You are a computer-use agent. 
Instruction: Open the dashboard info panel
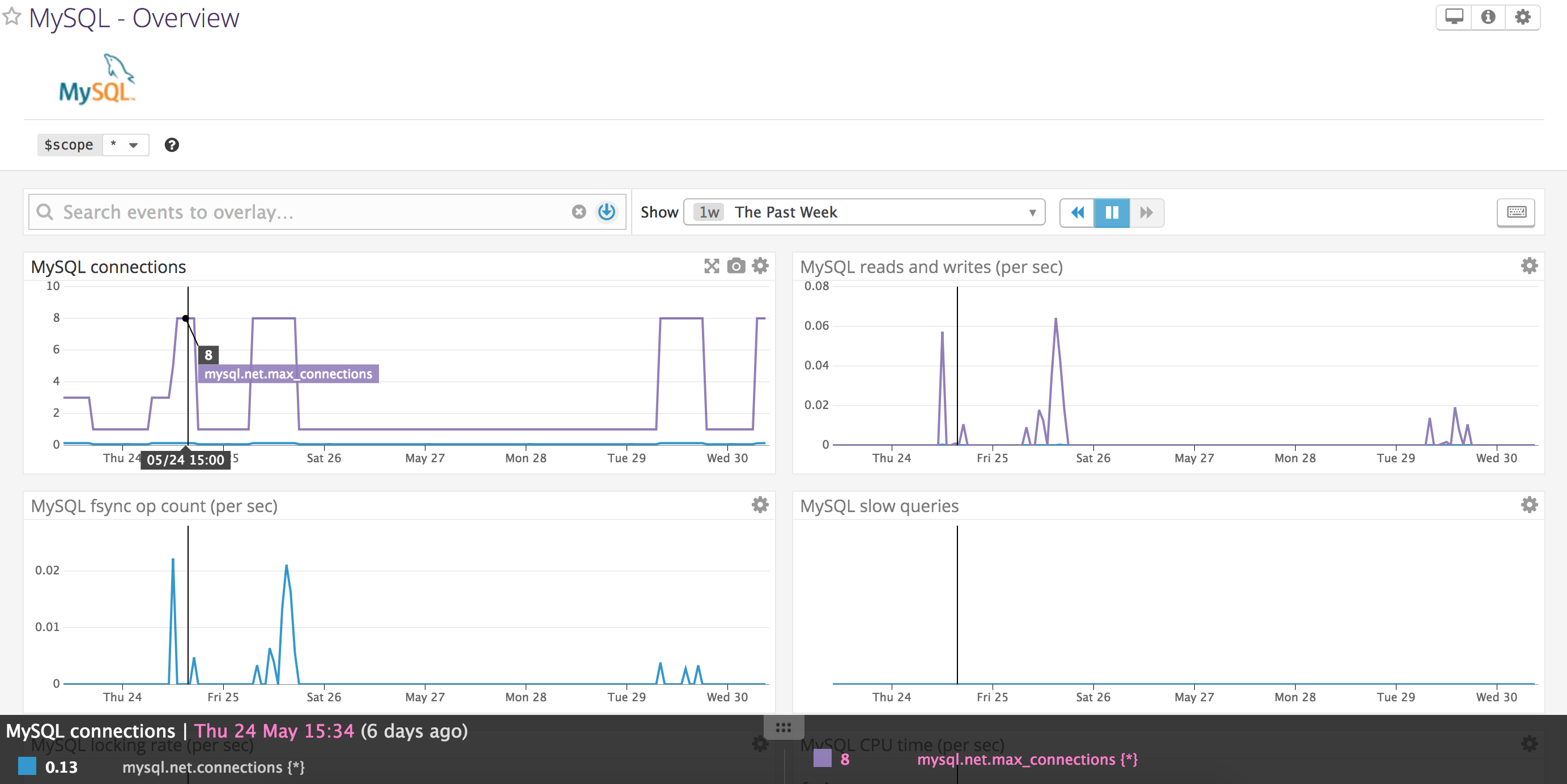(x=1488, y=17)
